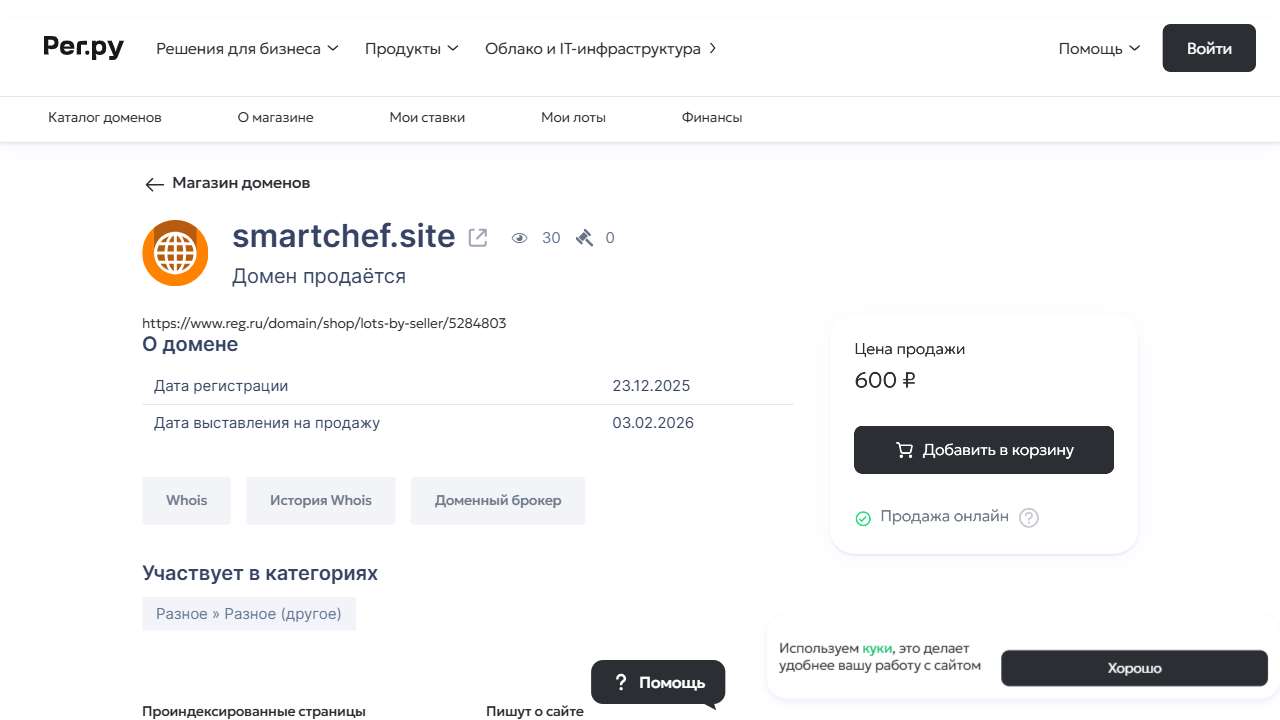Open the Каталог доменов section
Image resolution: width=1280 pixels, height=720 pixels.
pos(104,117)
